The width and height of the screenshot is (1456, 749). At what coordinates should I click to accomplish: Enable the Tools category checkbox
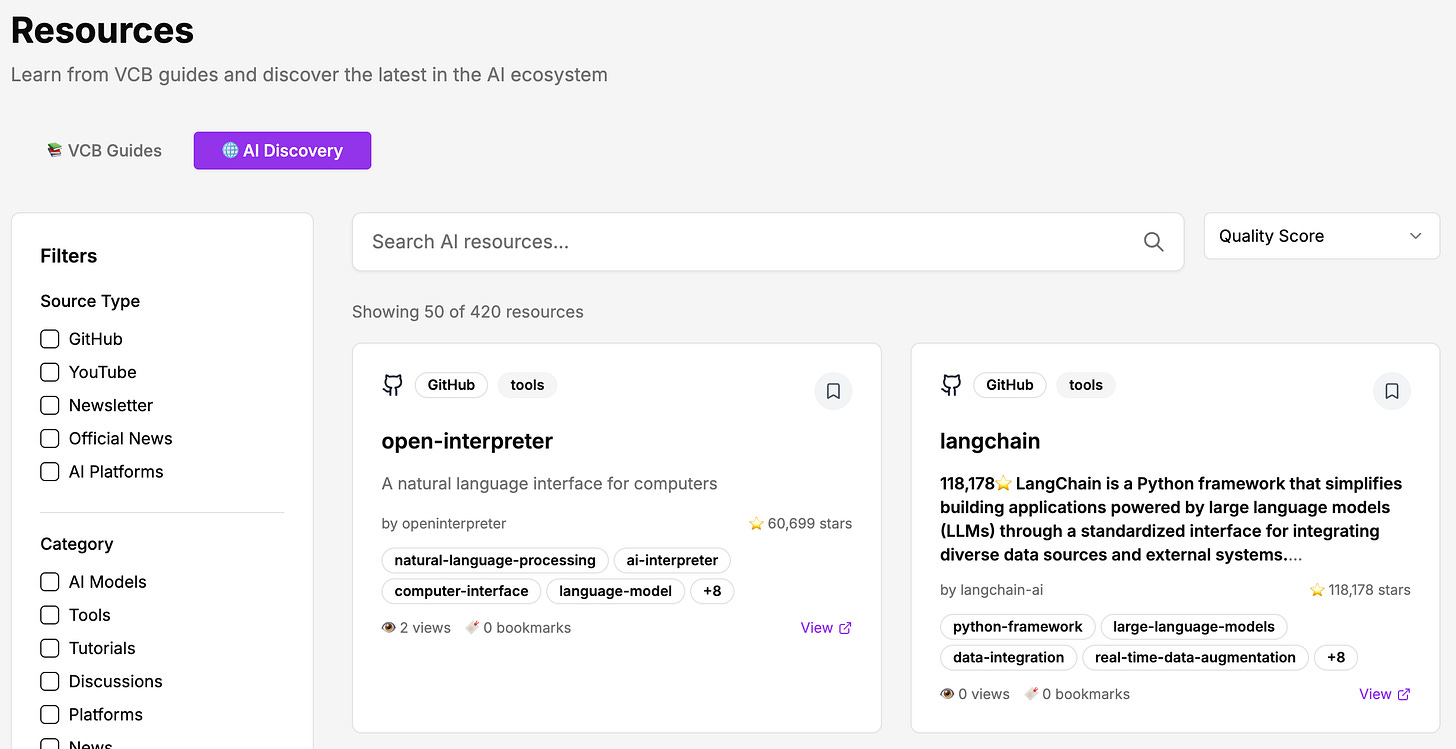50,615
